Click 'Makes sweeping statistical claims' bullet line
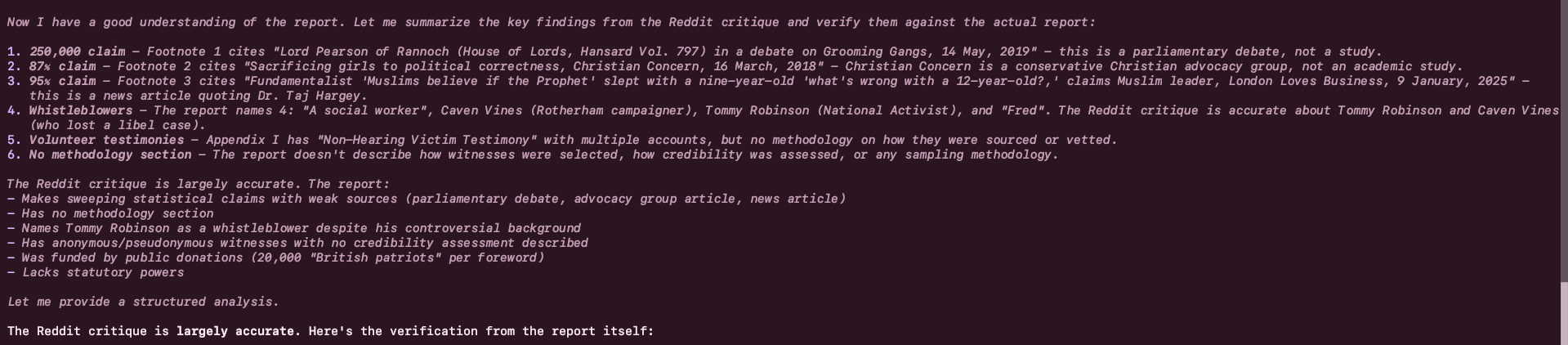1568x345 pixels. tap(427, 199)
